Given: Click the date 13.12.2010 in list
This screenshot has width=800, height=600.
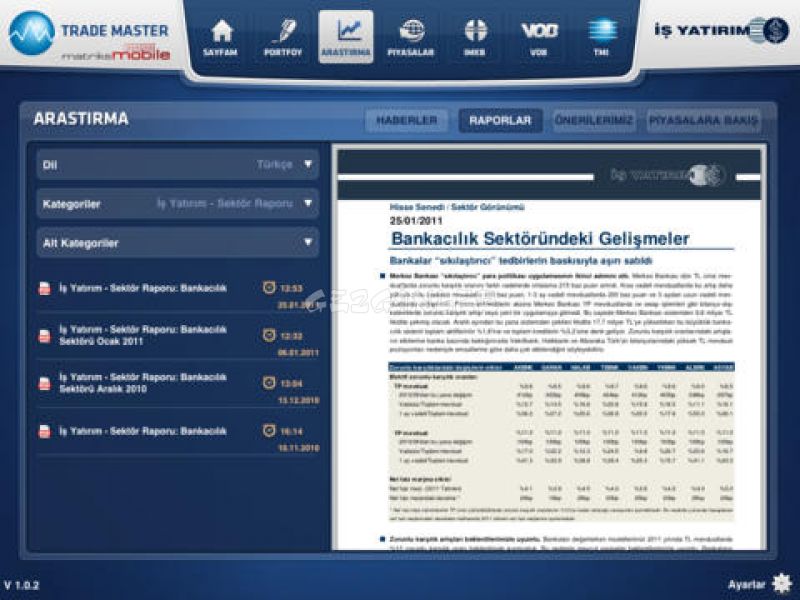Looking at the screenshot, I should click(x=298, y=401).
